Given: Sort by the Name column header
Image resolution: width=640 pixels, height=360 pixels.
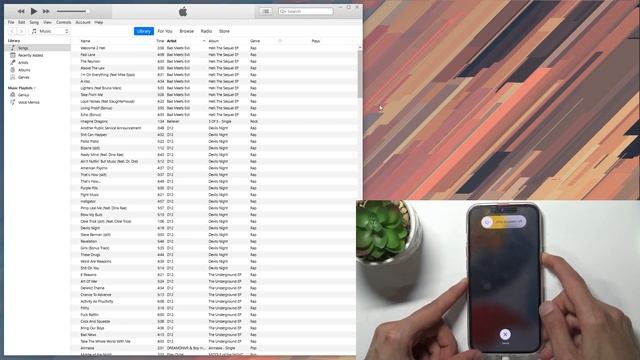Looking at the screenshot, I should pyautogui.click(x=85, y=41).
